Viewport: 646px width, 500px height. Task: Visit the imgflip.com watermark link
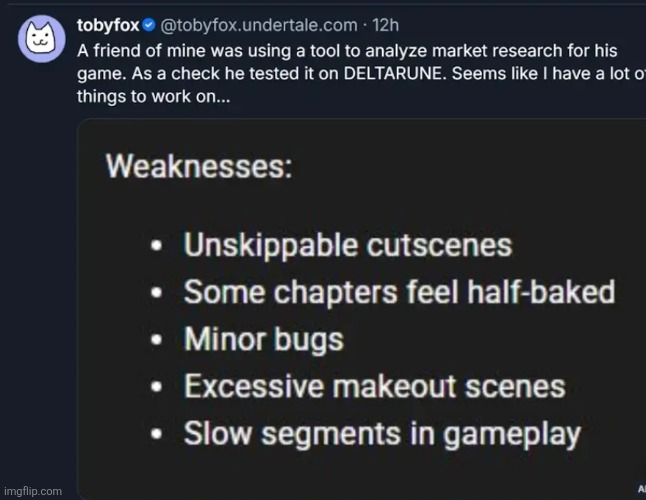[x=32, y=491]
